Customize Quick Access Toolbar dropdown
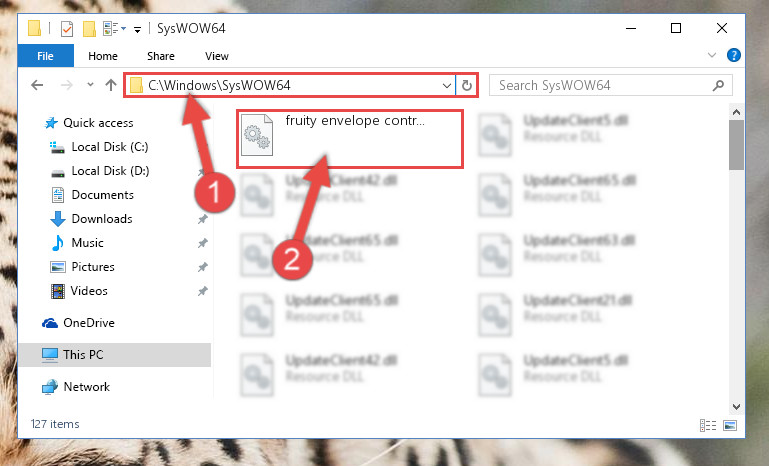 [138, 29]
